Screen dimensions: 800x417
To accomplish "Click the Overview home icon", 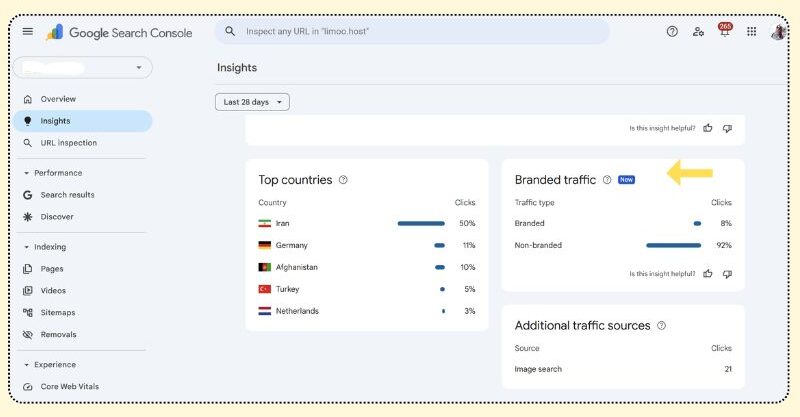I will click(x=28, y=99).
